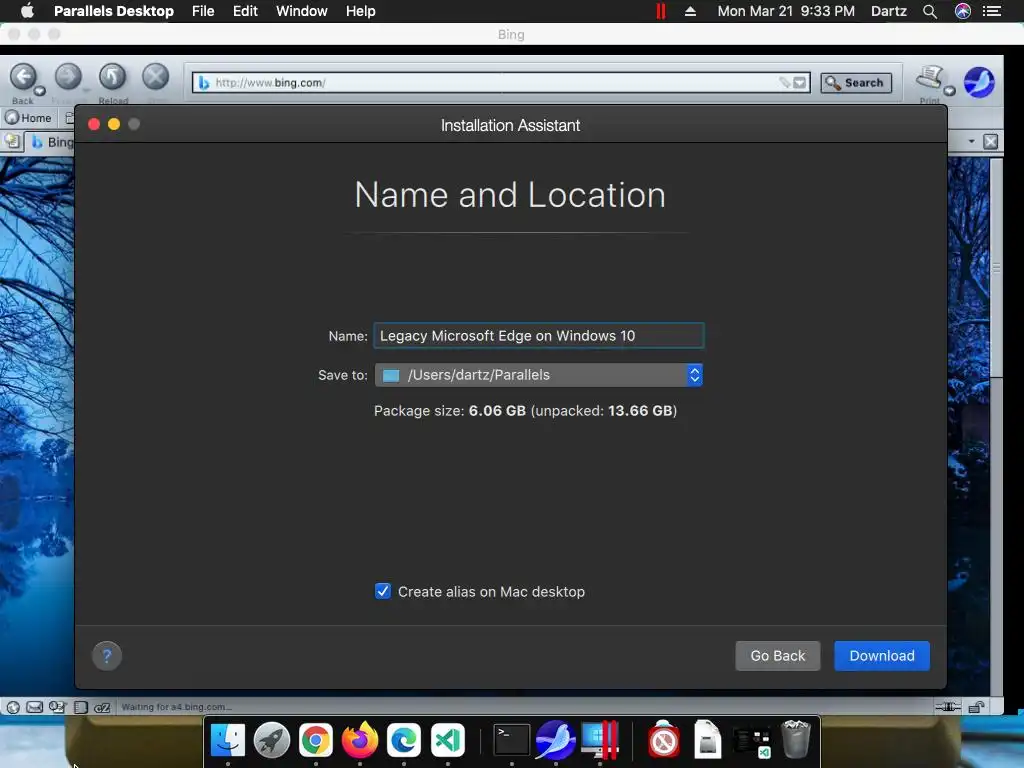Open the Print options dropdown arrow
1024x768 pixels.
click(x=950, y=91)
